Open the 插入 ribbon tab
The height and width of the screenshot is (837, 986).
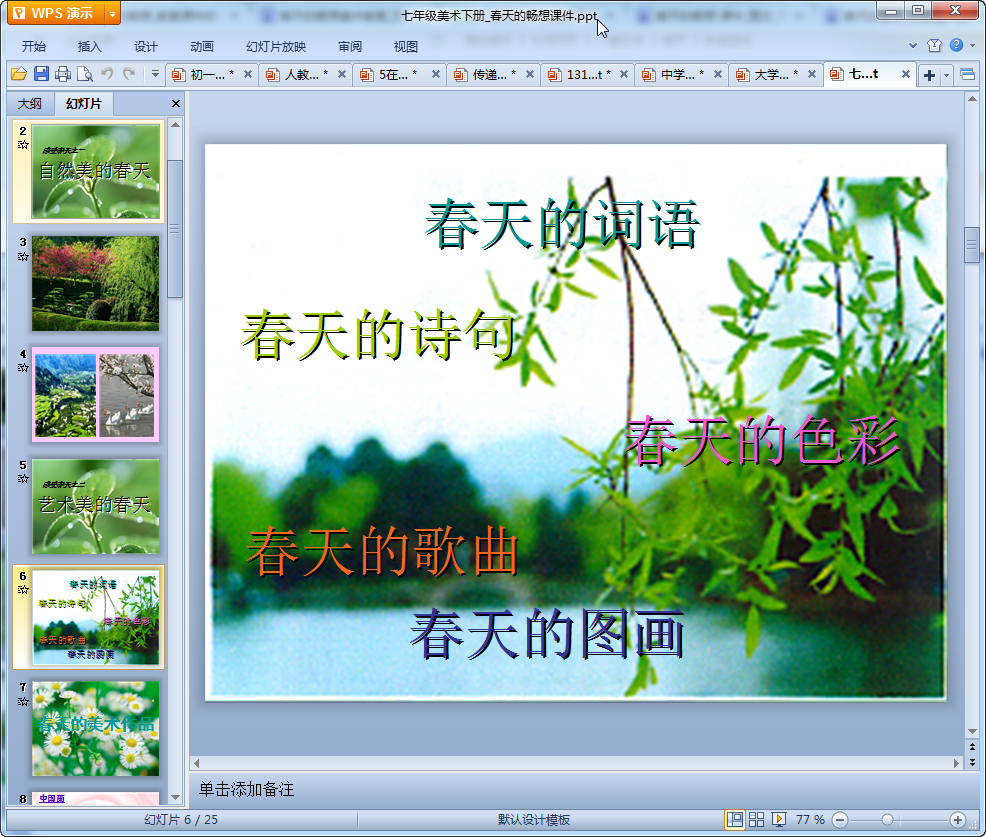click(x=89, y=47)
